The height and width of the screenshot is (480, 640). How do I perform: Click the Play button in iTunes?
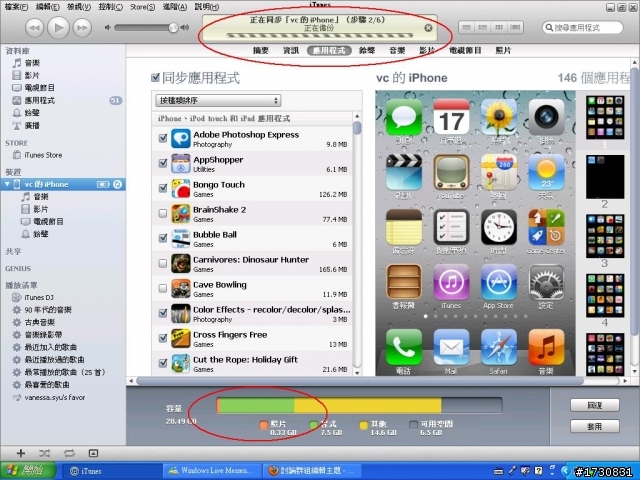click(58, 28)
